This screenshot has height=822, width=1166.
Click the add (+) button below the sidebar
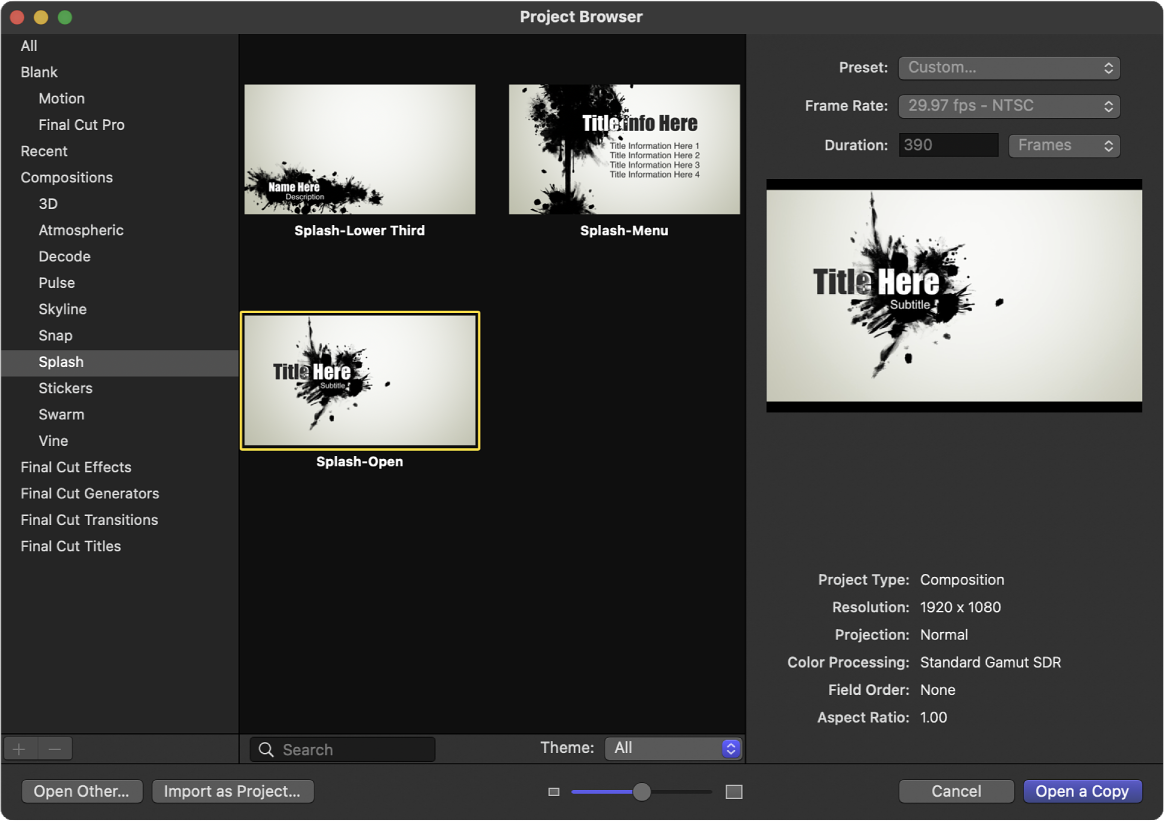point(19,748)
